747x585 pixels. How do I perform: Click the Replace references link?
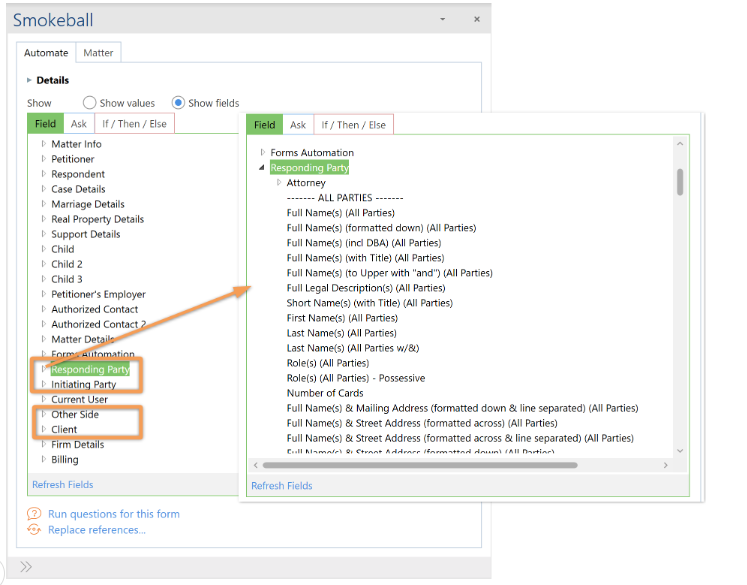coord(97,530)
